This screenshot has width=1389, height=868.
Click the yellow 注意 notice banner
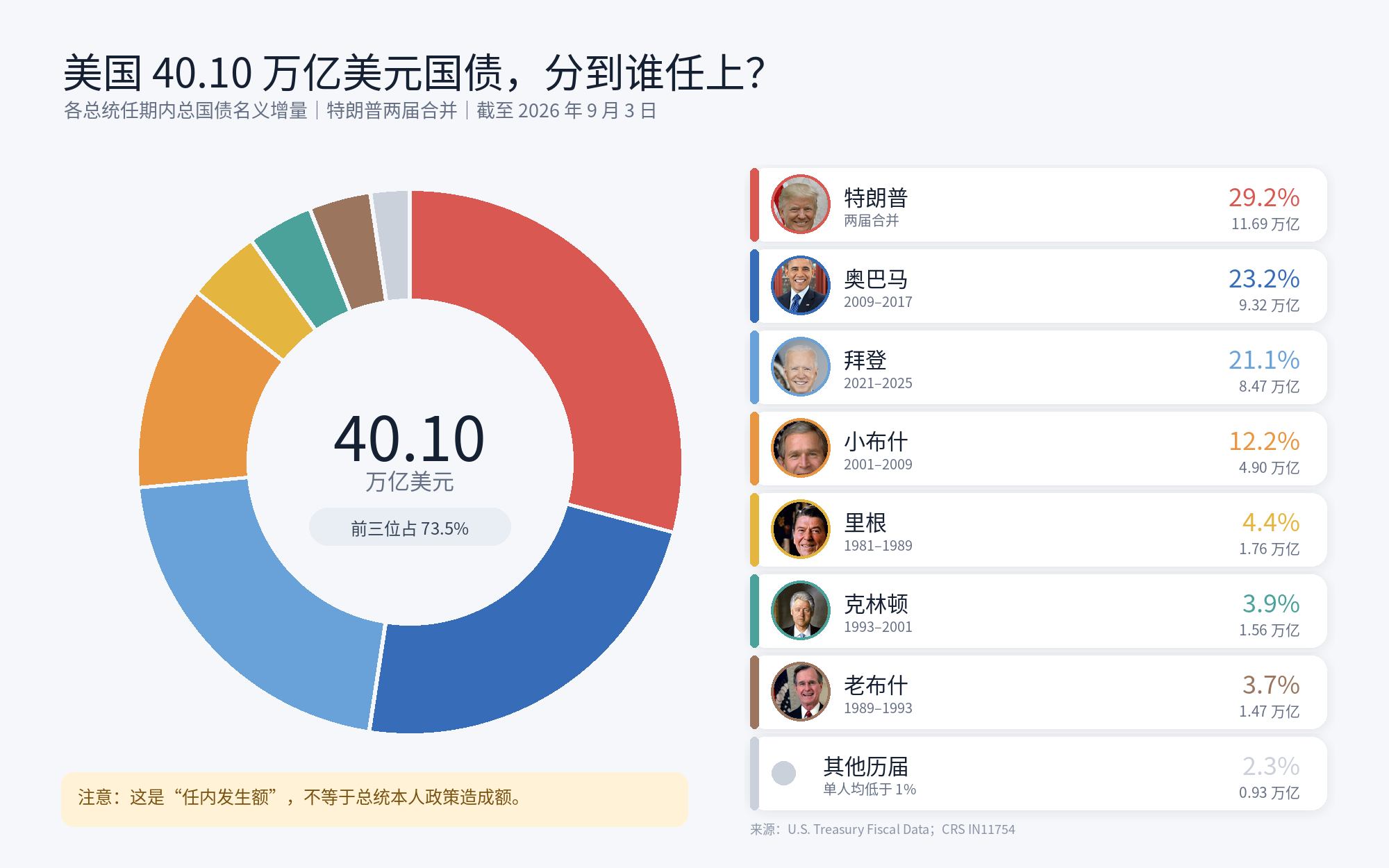click(x=374, y=799)
